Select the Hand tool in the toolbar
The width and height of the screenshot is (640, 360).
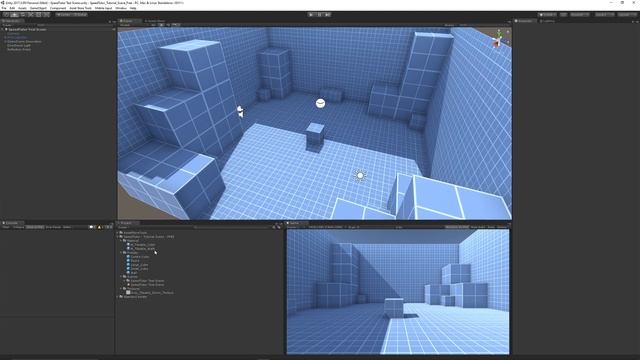point(6,15)
